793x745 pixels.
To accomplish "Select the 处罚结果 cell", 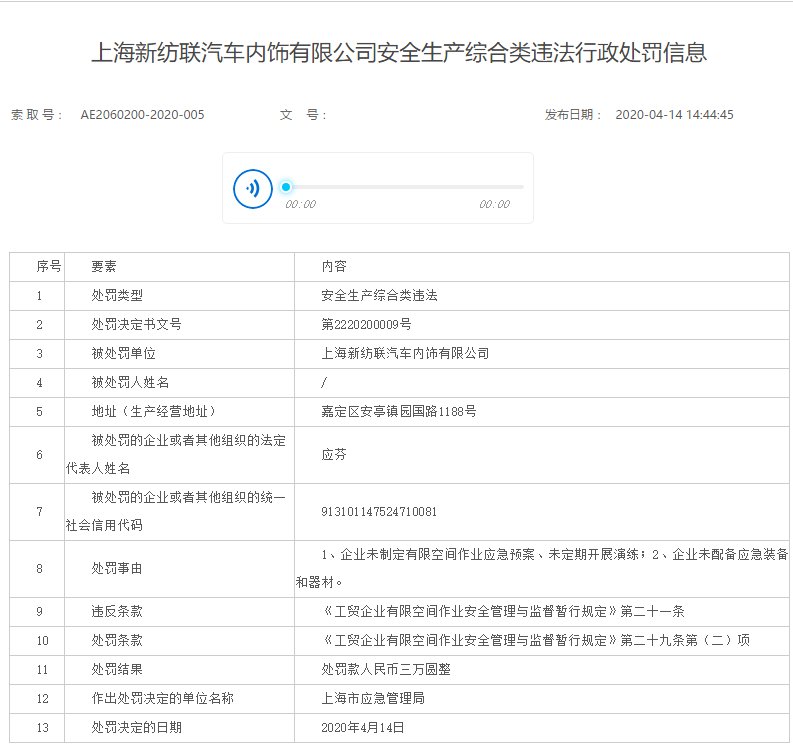I will (x=180, y=670).
